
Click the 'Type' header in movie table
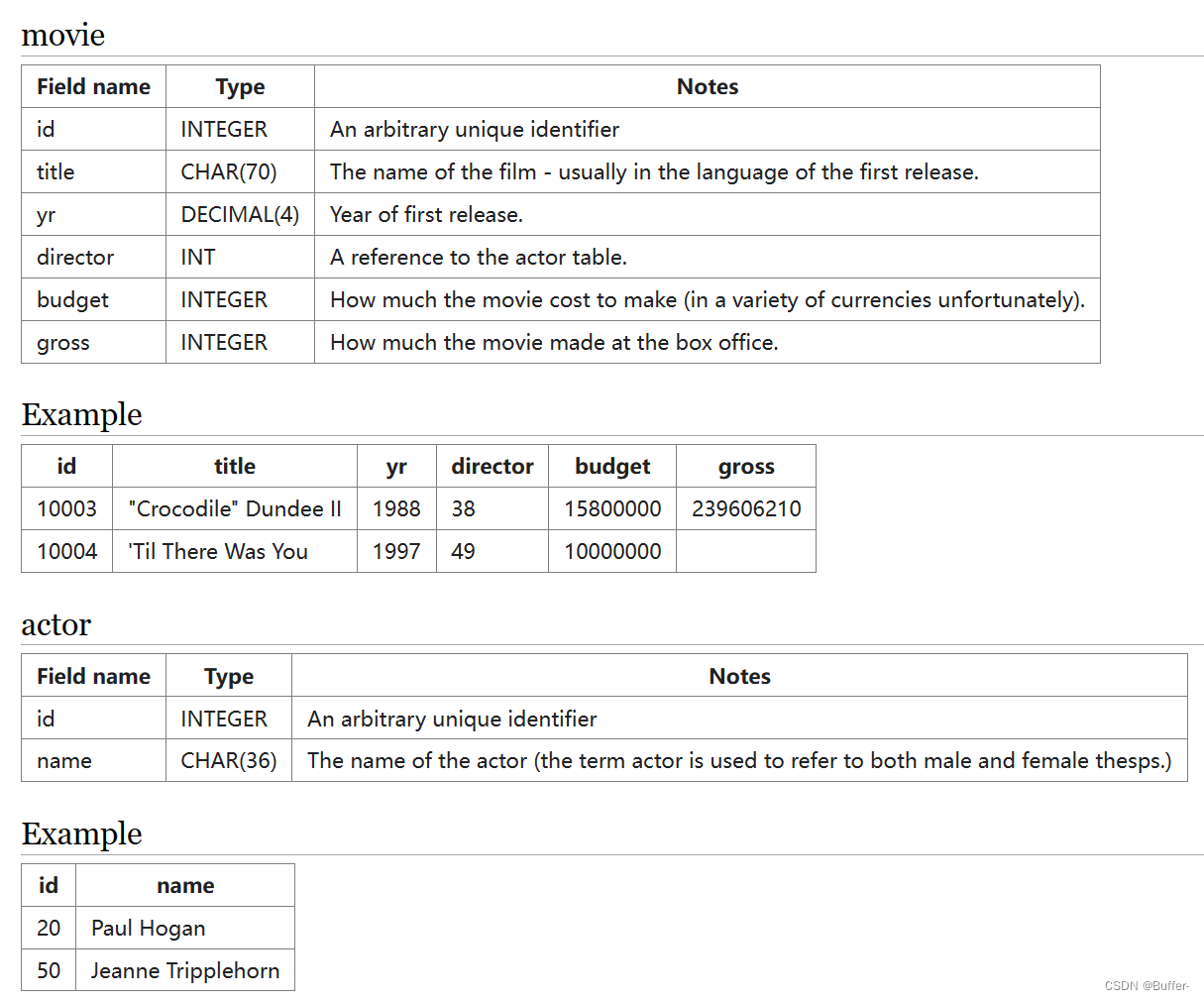(240, 86)
